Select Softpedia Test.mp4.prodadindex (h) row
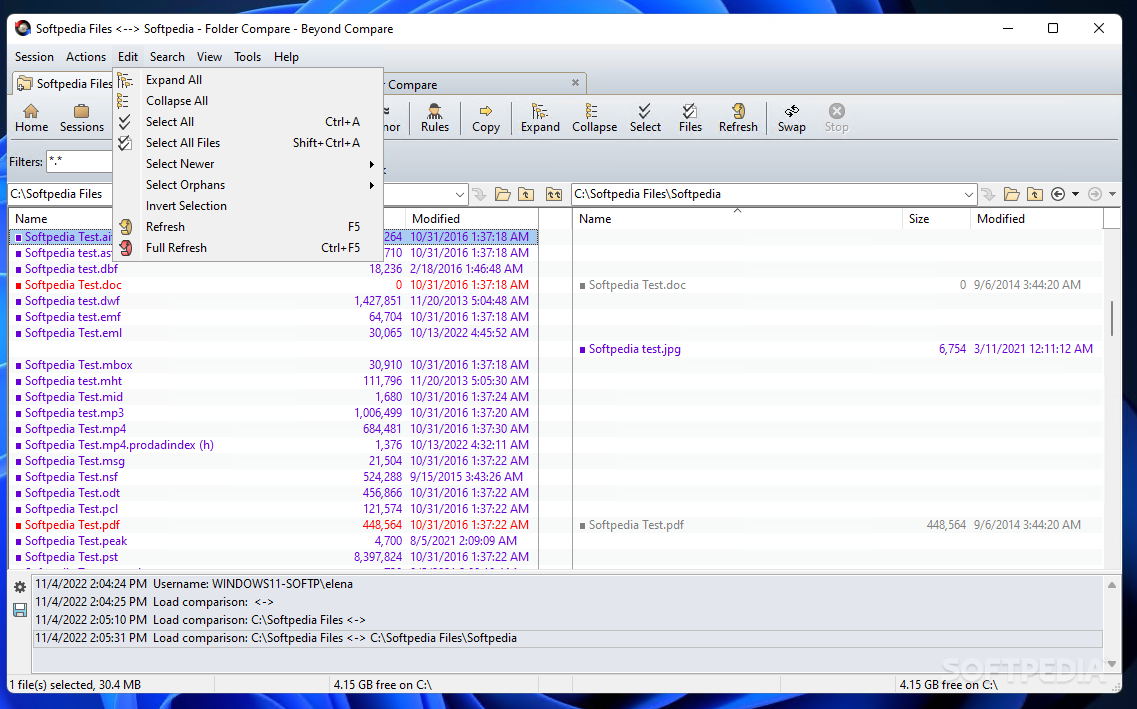The image size is (1137, 709). tap(273, 445)
